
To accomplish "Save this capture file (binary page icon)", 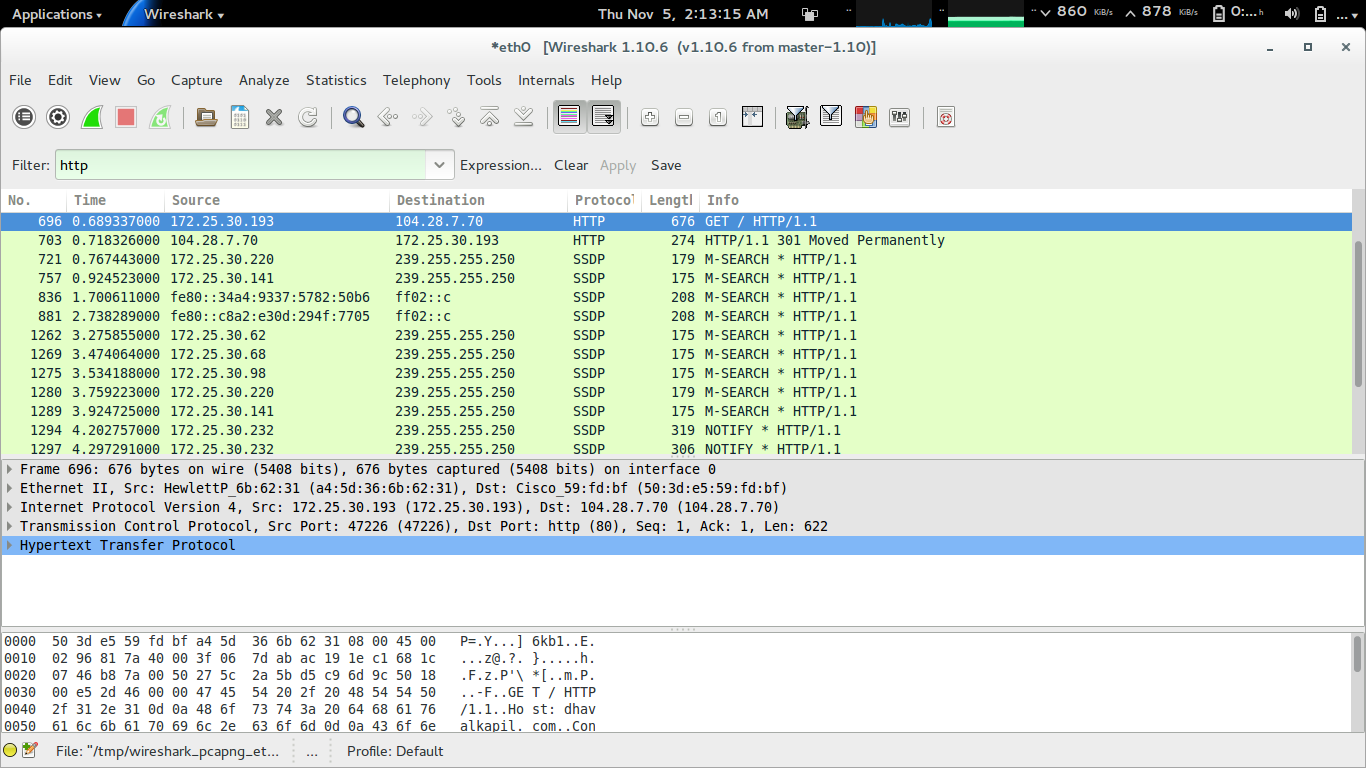I will pos(240,117).
